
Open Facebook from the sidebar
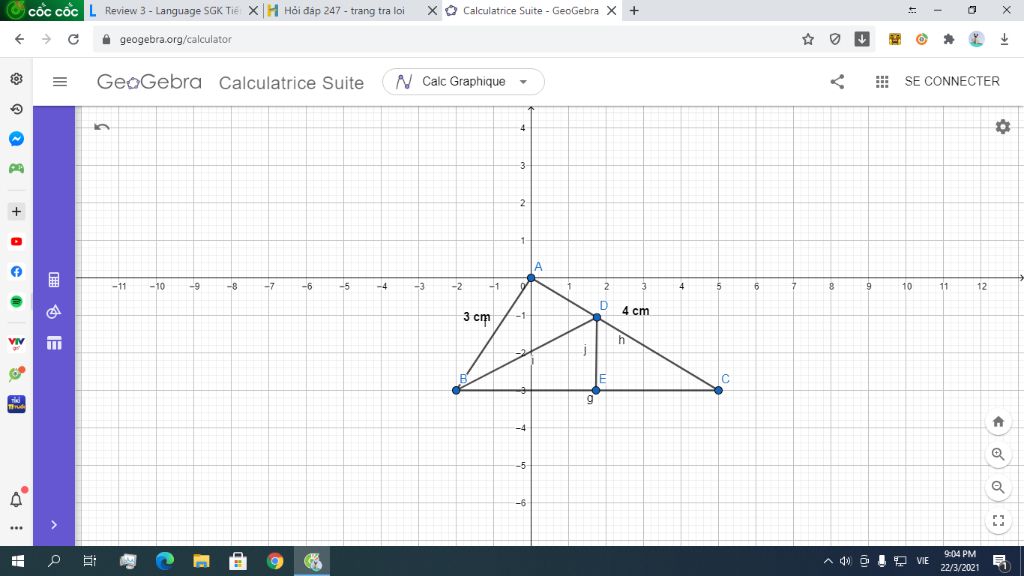[16, 272]
